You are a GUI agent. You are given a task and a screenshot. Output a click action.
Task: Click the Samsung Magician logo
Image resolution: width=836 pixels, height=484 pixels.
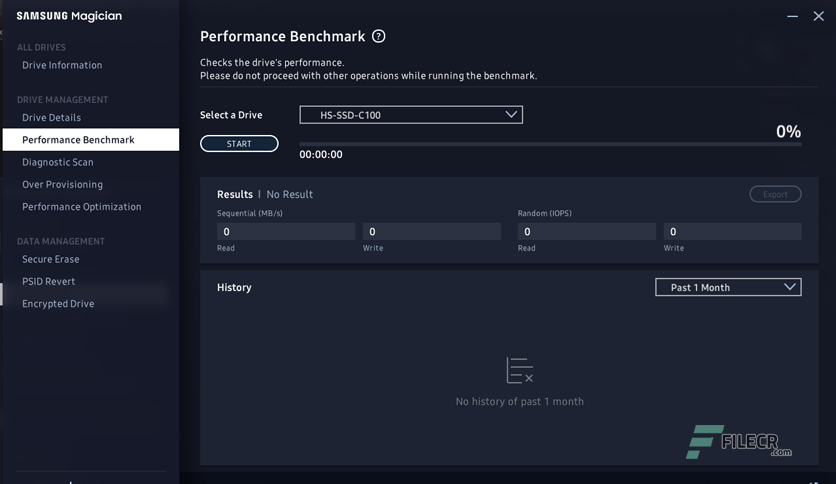[69, 16]
